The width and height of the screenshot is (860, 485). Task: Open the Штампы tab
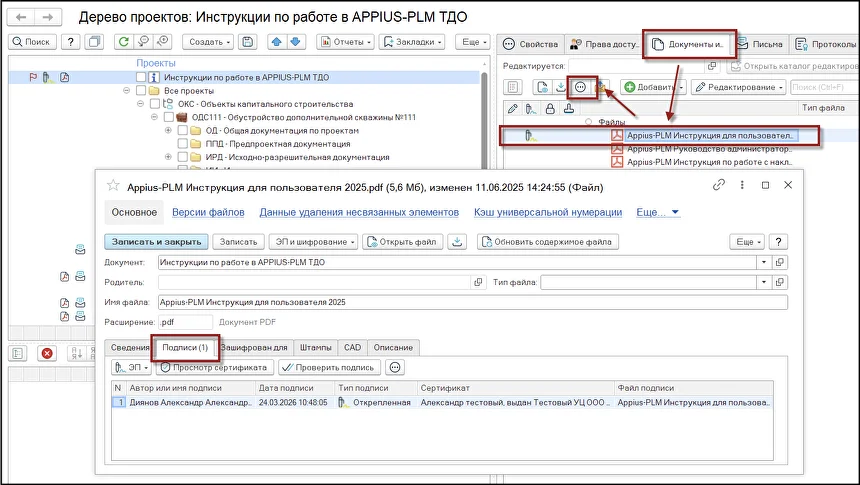315,347
